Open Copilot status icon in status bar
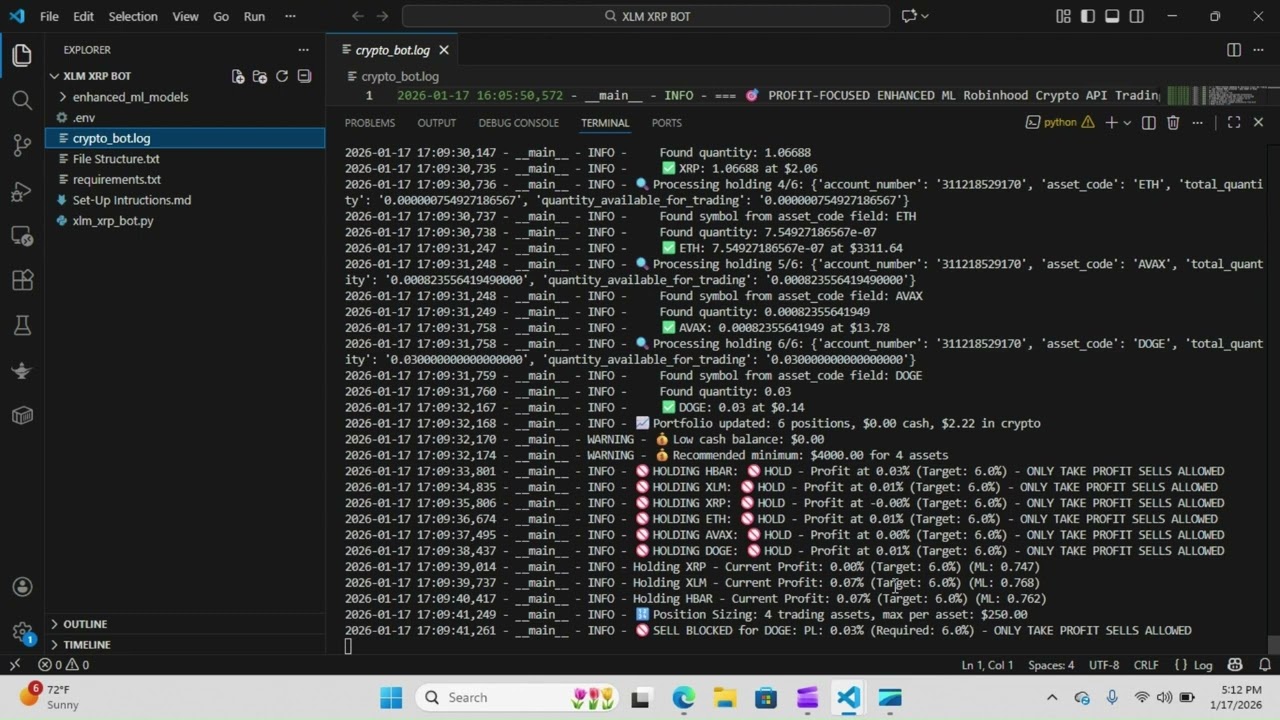Viewport: 1280px width, 720px height. (x=1235, y=665)
